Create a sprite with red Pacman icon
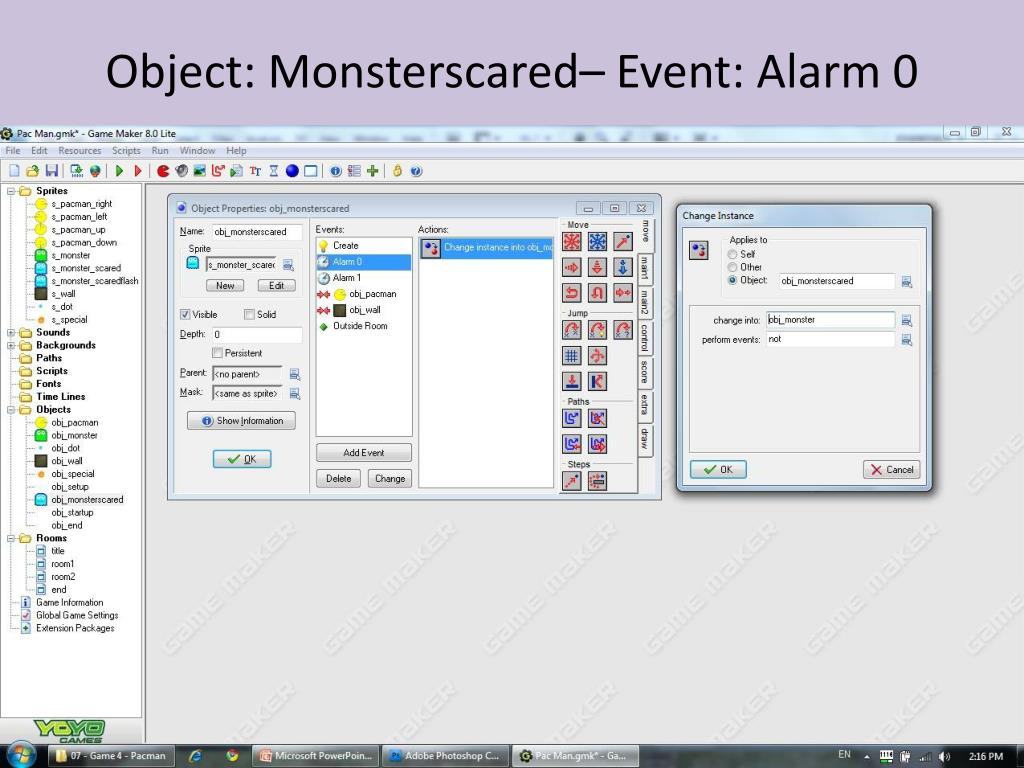This screenshot has height=768, width=1024. [163, 171]
